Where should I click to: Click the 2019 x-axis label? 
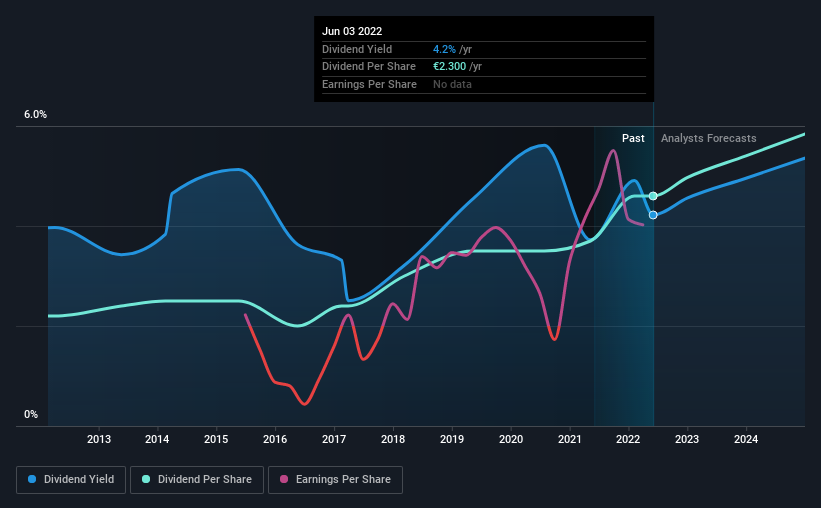coord(452,439)
